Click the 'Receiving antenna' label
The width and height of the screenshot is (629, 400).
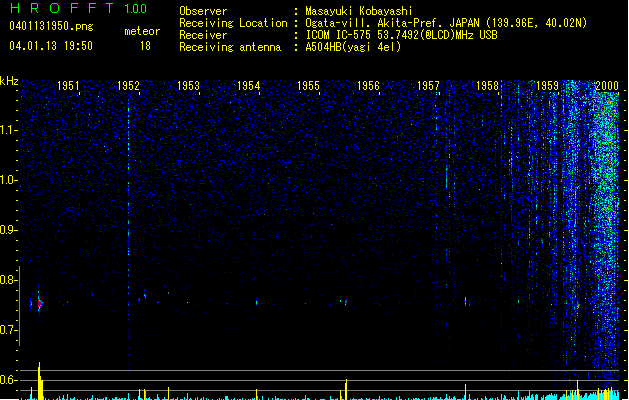pyautogui.click(x=230, y=47)
